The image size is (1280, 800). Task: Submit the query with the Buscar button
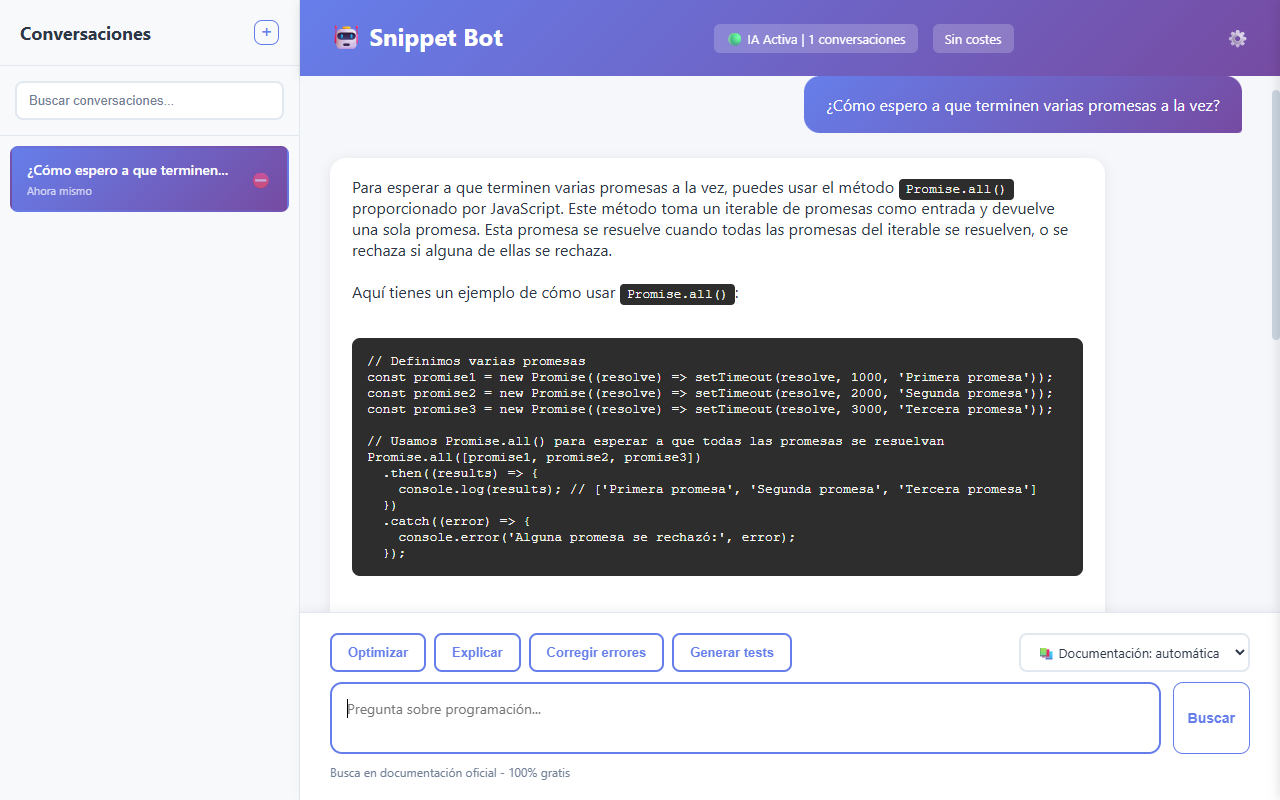1211,718
